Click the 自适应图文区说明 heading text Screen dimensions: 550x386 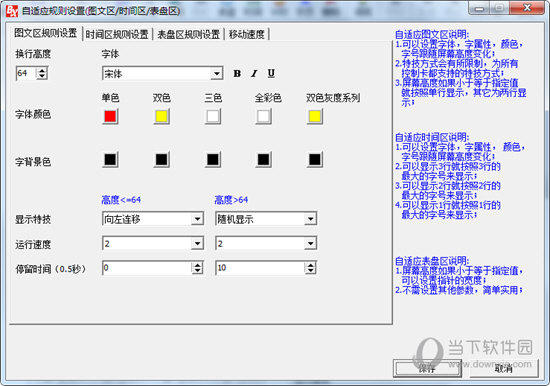[432, 35]
